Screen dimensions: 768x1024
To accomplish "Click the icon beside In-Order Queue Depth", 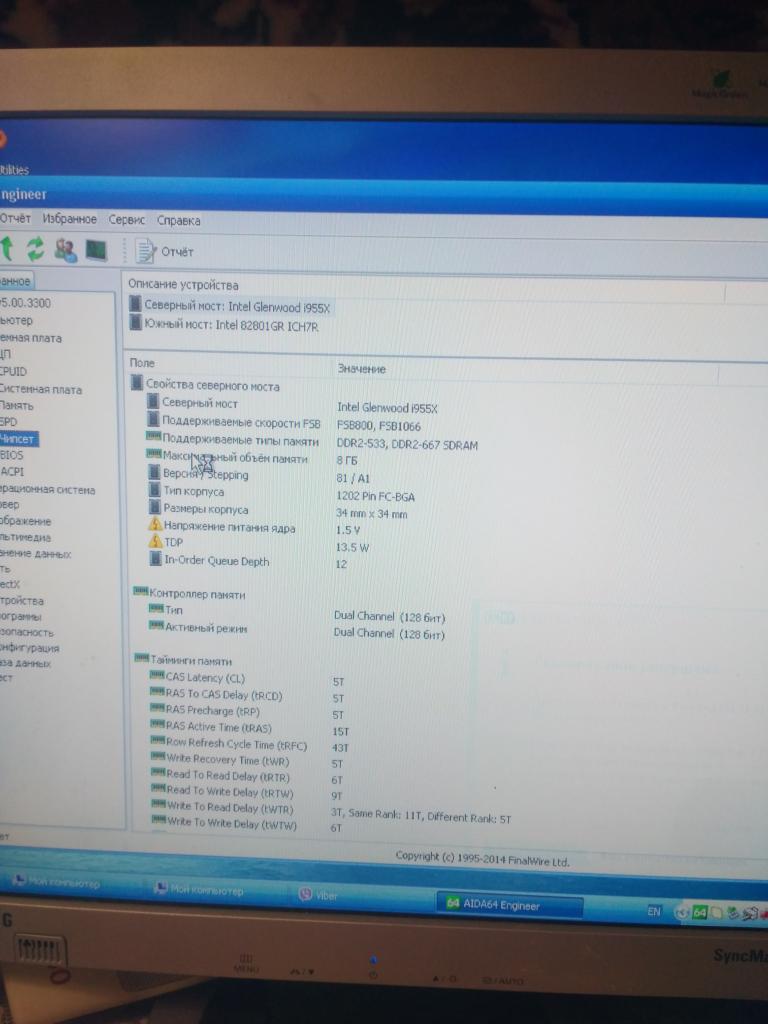I will [155, 559].
